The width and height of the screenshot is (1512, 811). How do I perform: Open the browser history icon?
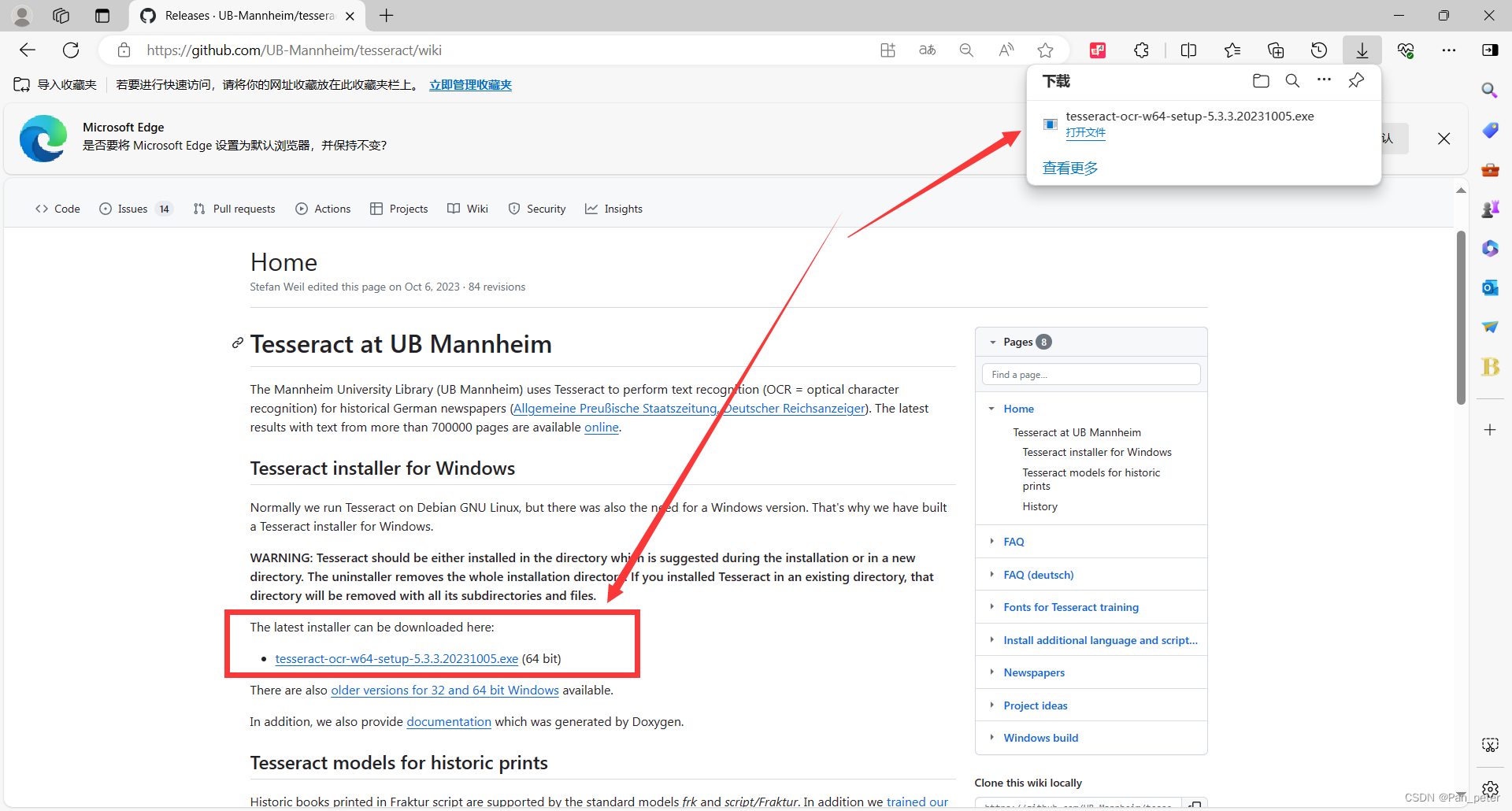point(1319,50)
